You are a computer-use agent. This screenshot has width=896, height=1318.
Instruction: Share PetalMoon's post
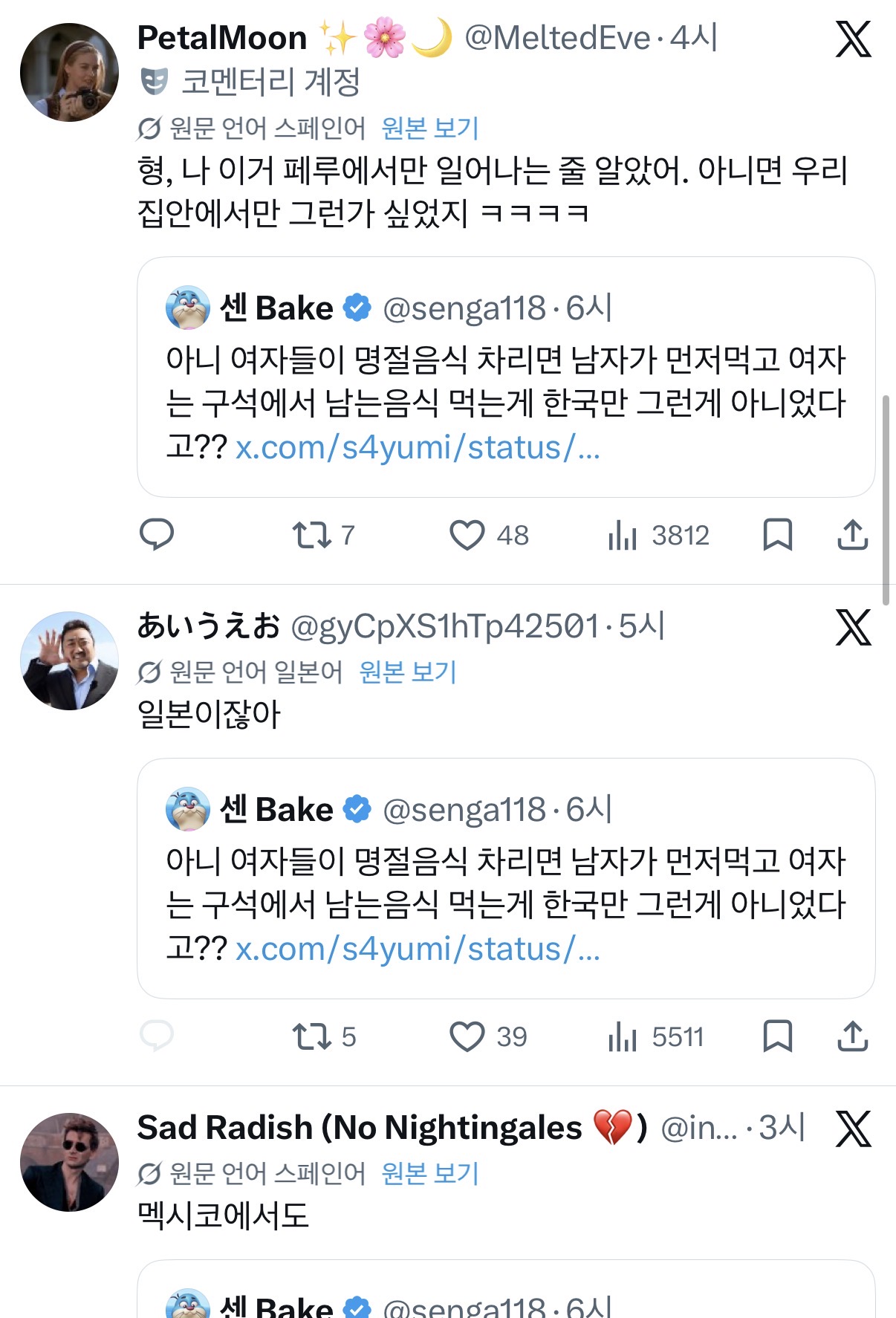click(852, 535)
